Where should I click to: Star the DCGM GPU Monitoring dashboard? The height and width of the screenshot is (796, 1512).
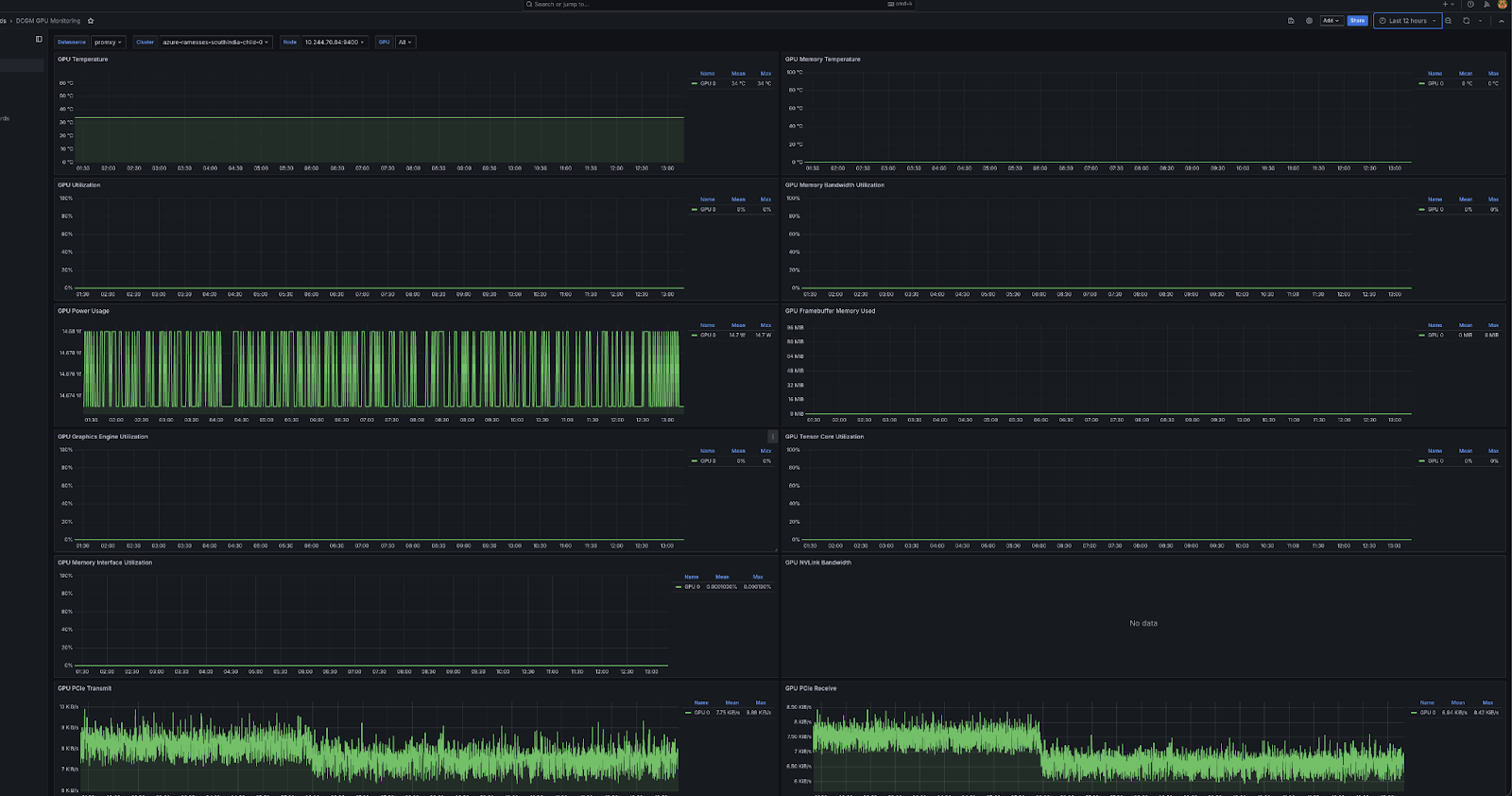[91, 21]
